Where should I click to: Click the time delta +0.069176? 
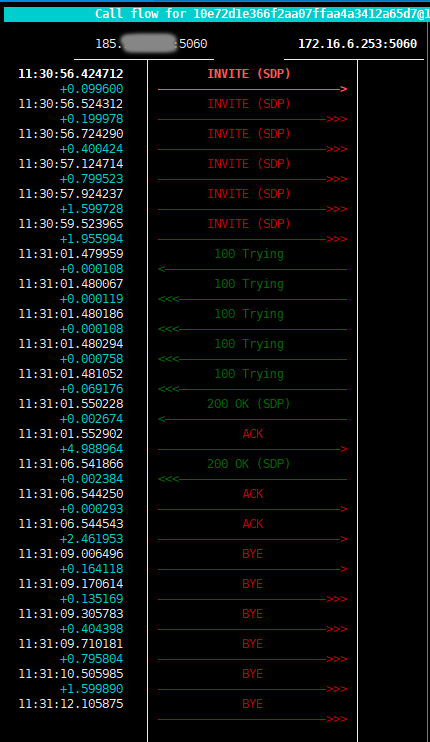click(91, 389)
